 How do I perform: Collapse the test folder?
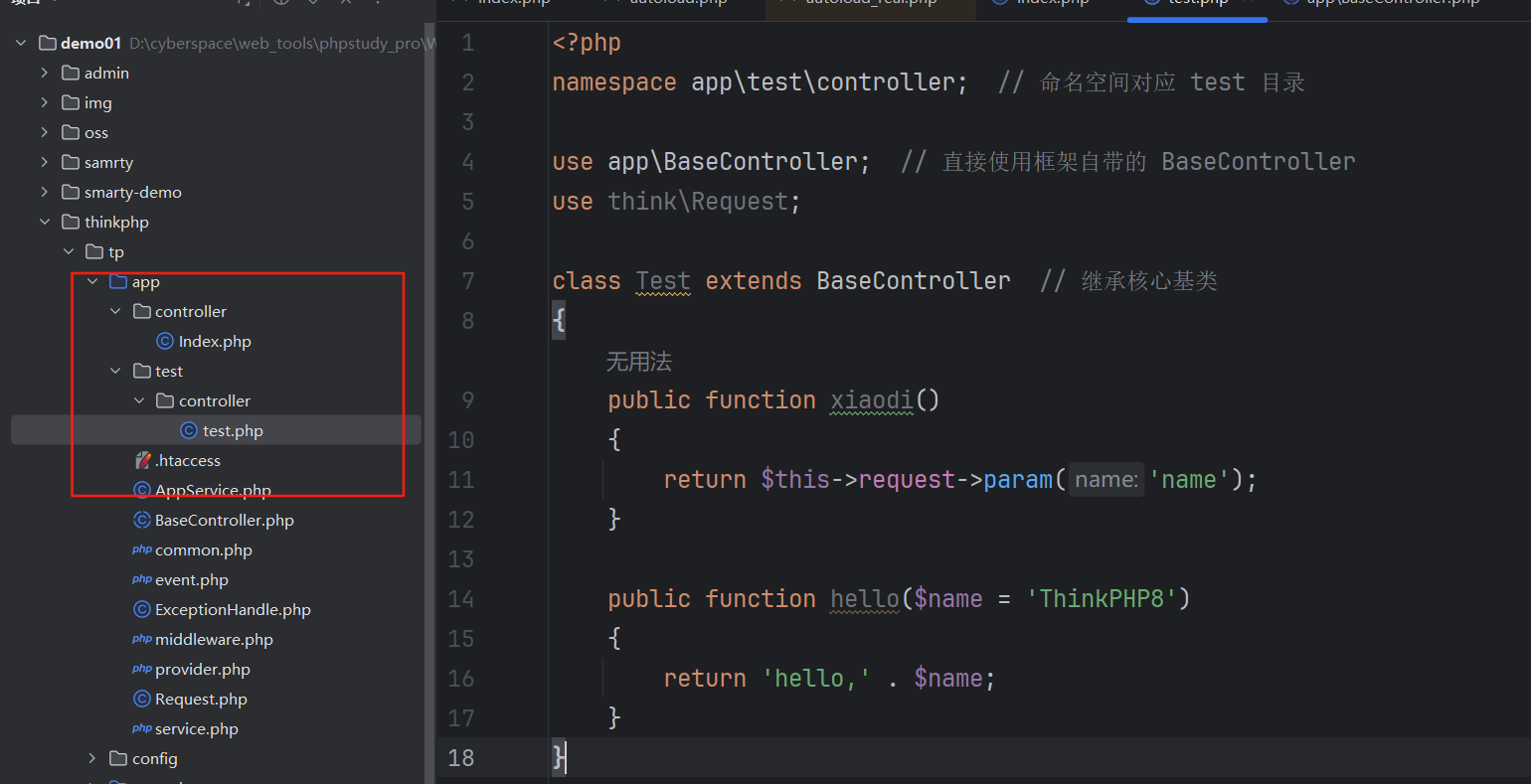[x=115, y=371]
